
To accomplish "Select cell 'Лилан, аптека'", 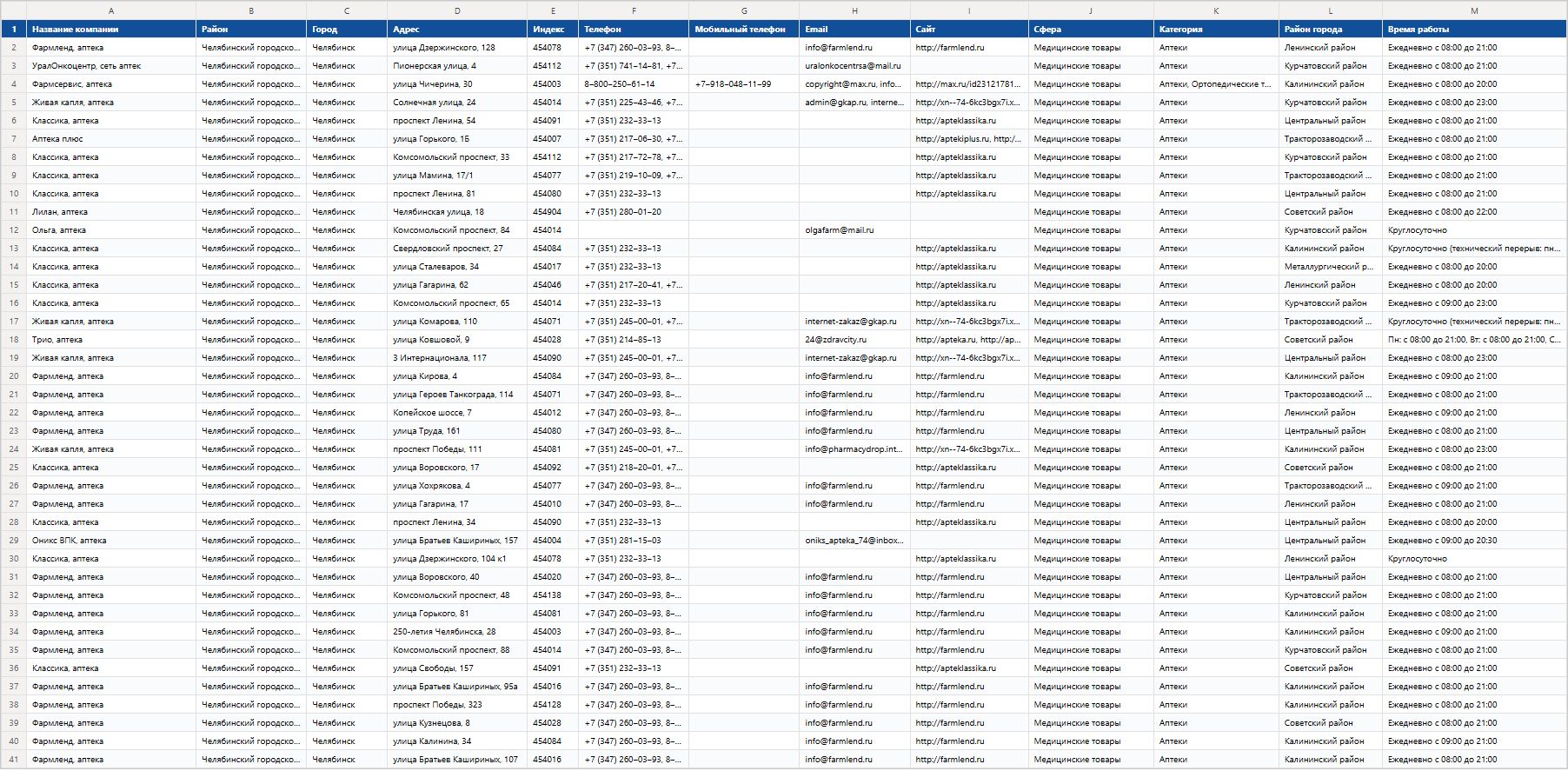I will click(x=111, y=212).
